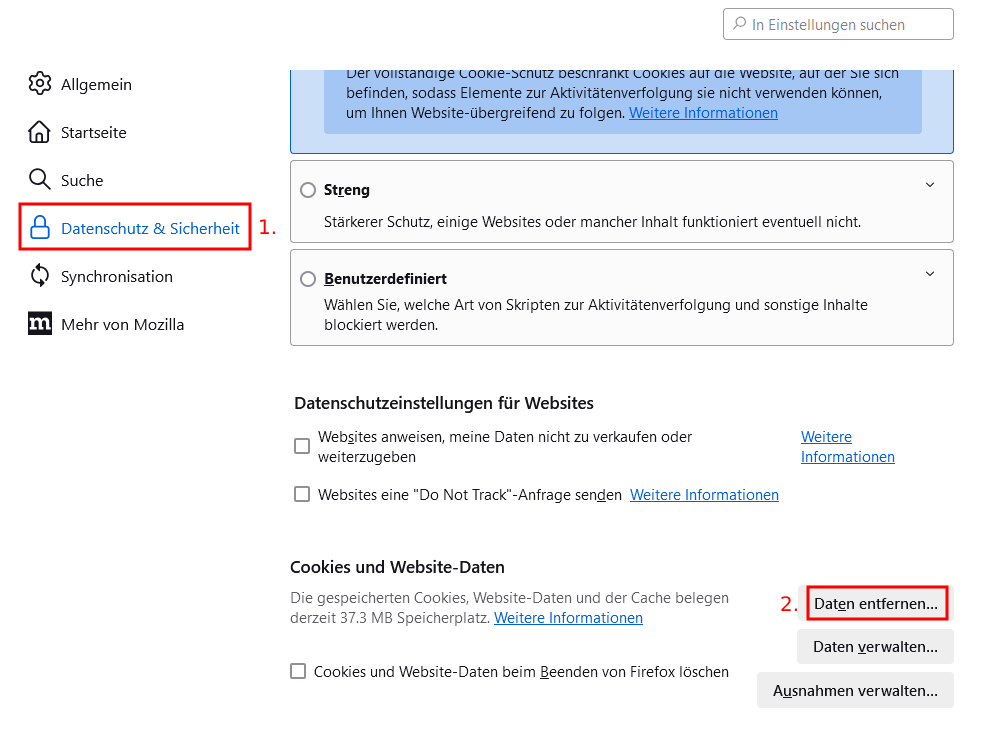Click the search icon in settings search box
Viewport: 988px width, 742px height.
(x=739, y=24)
